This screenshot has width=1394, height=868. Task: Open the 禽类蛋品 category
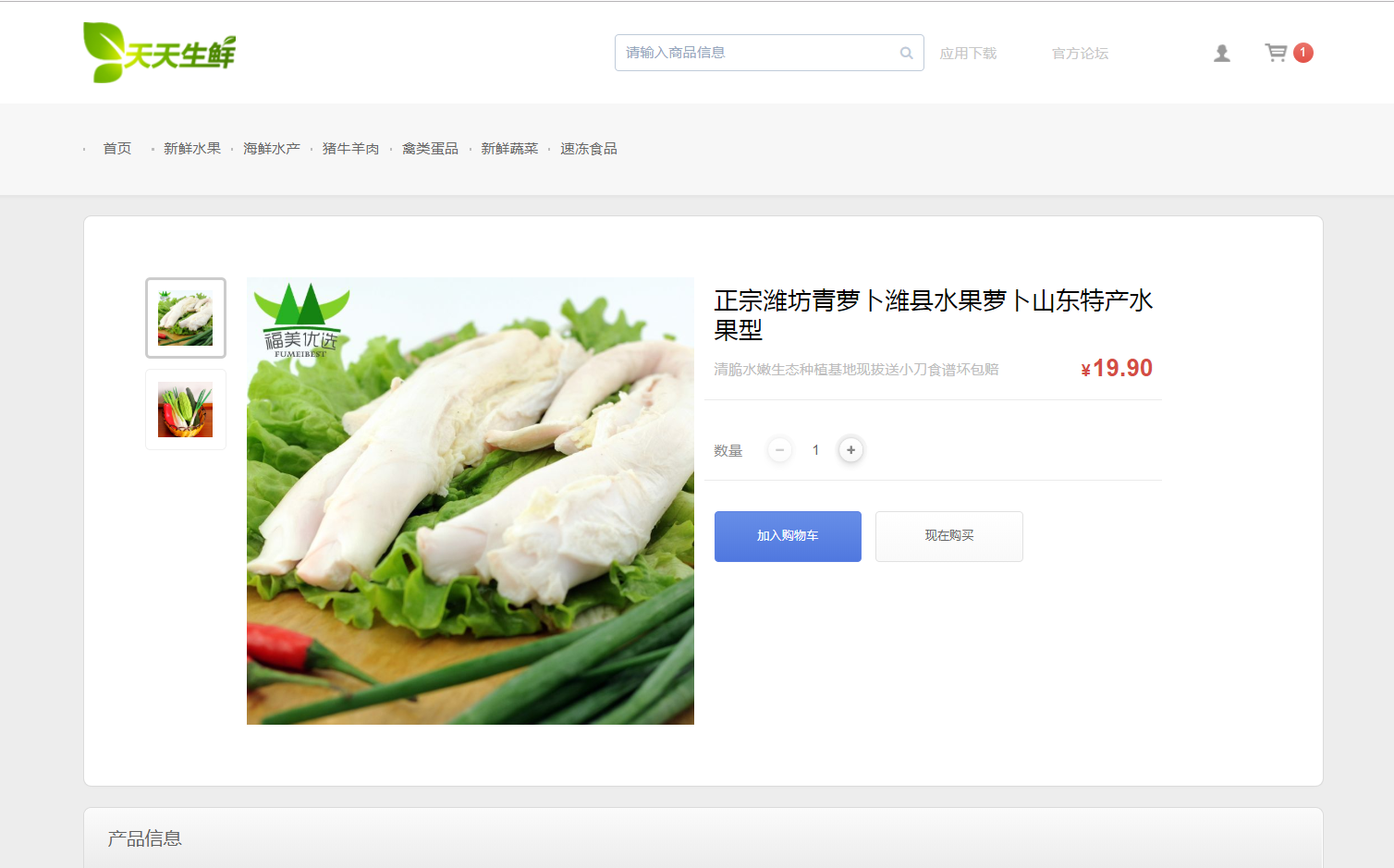pos(430,149)
